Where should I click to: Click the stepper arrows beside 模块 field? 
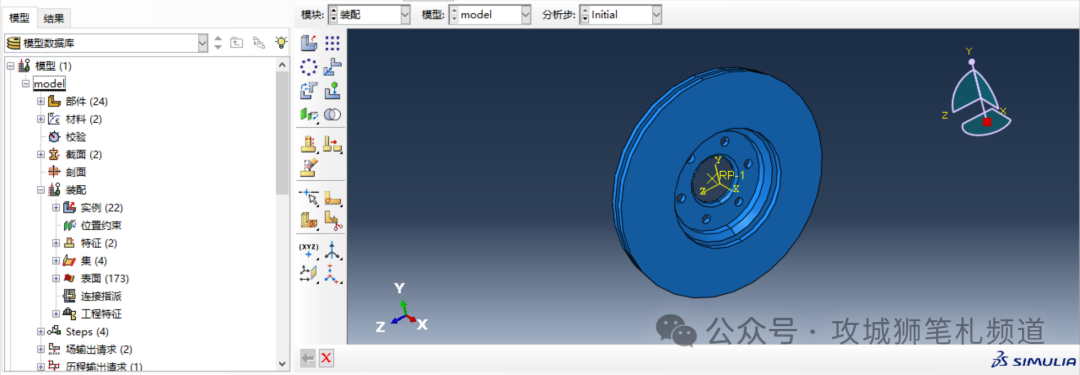coord(333,14)
